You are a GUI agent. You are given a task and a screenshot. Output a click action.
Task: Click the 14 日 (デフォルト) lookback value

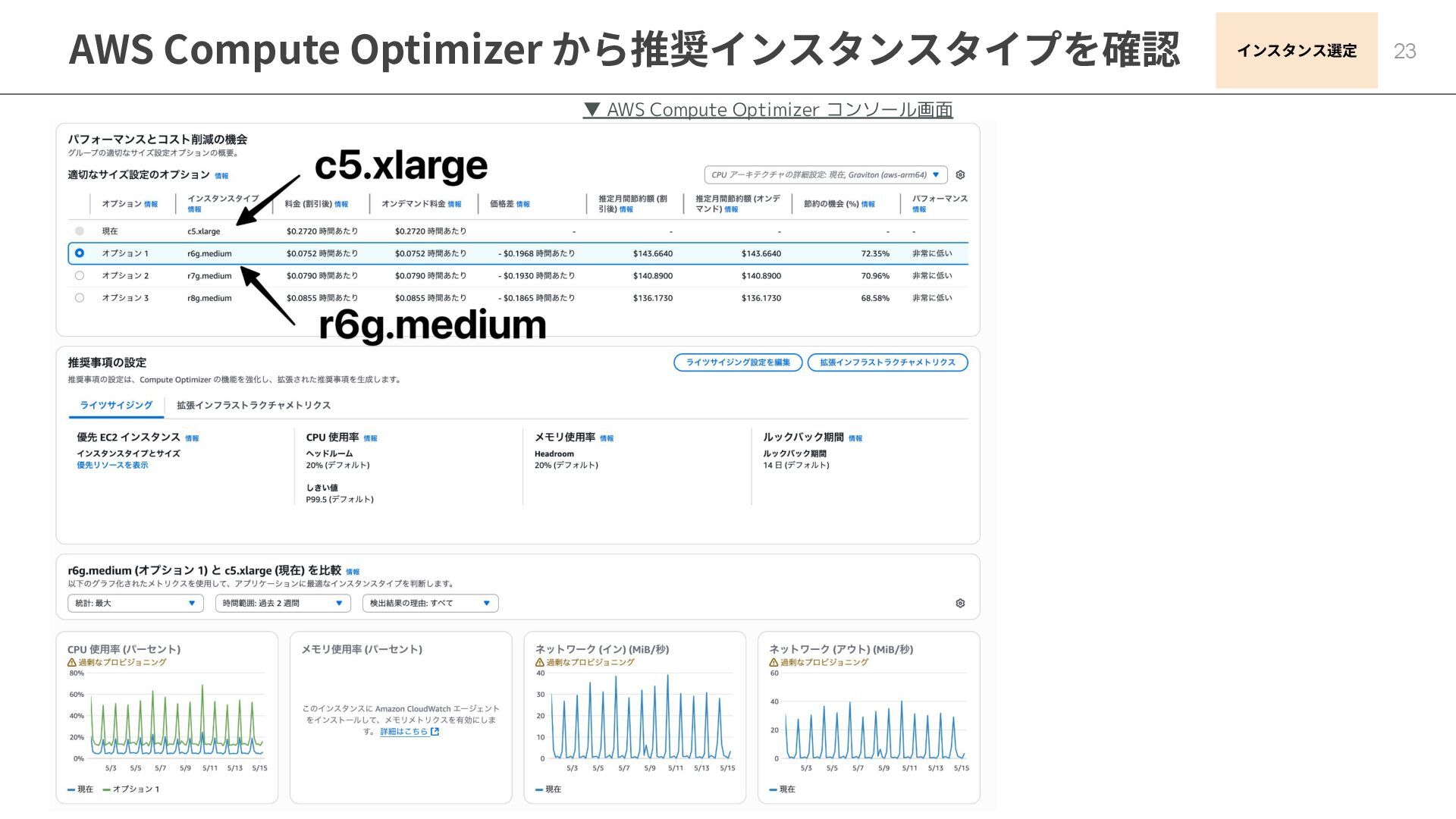(796, 466)
